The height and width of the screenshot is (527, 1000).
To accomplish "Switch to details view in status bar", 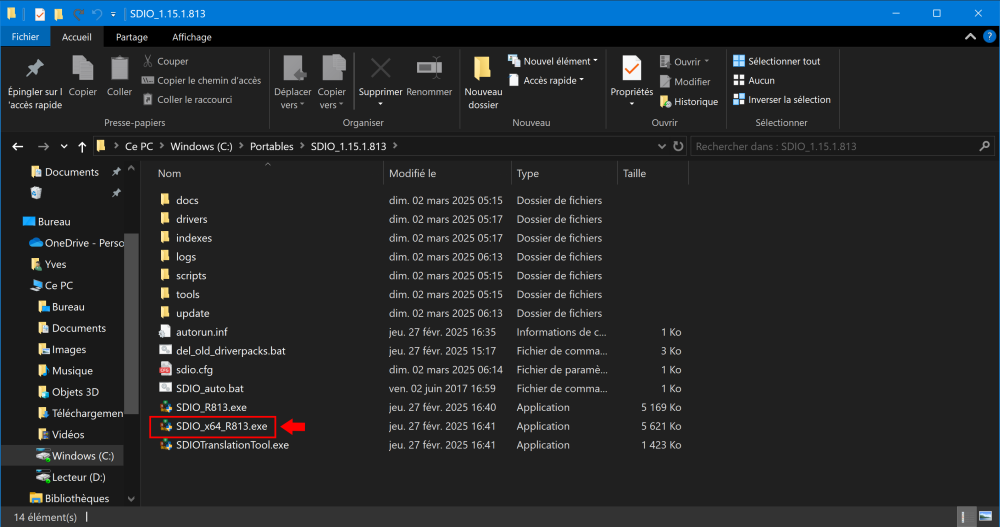I will [x=964, y=517].
